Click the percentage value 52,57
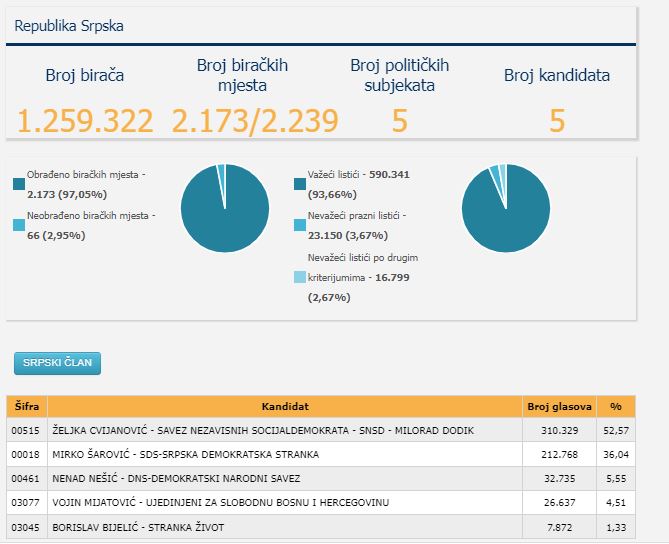 [616, 431]
